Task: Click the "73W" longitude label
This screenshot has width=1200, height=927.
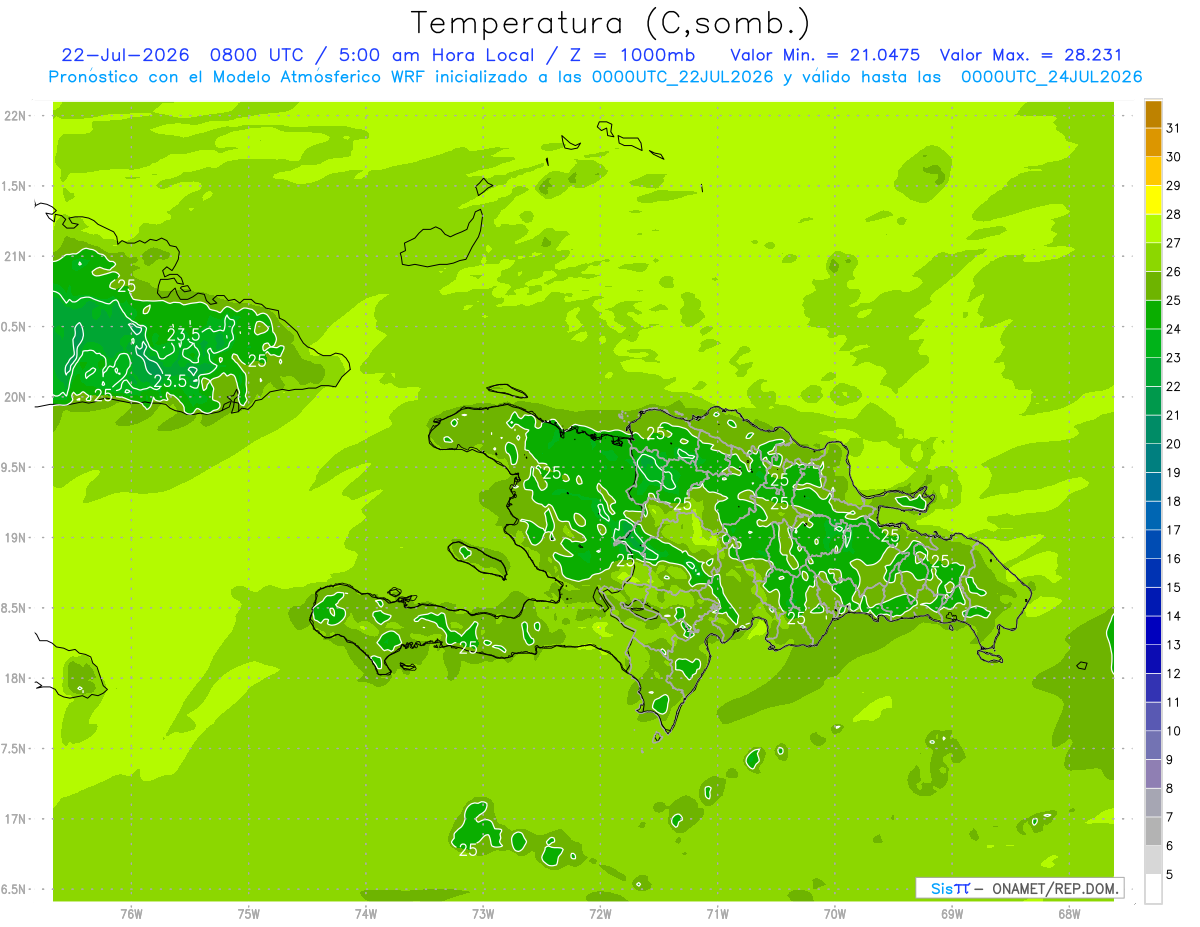Action: click(483, 914)
